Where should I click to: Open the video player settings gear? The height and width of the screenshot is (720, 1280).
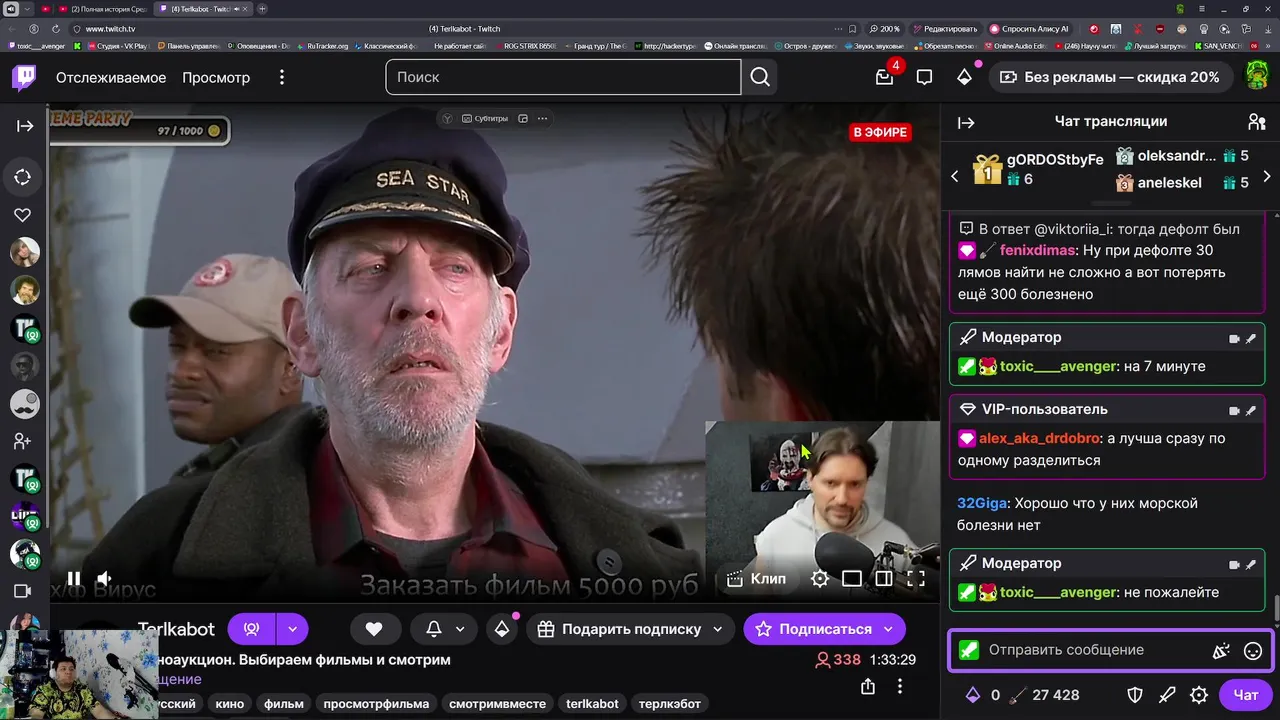click(x=819, y=578)
